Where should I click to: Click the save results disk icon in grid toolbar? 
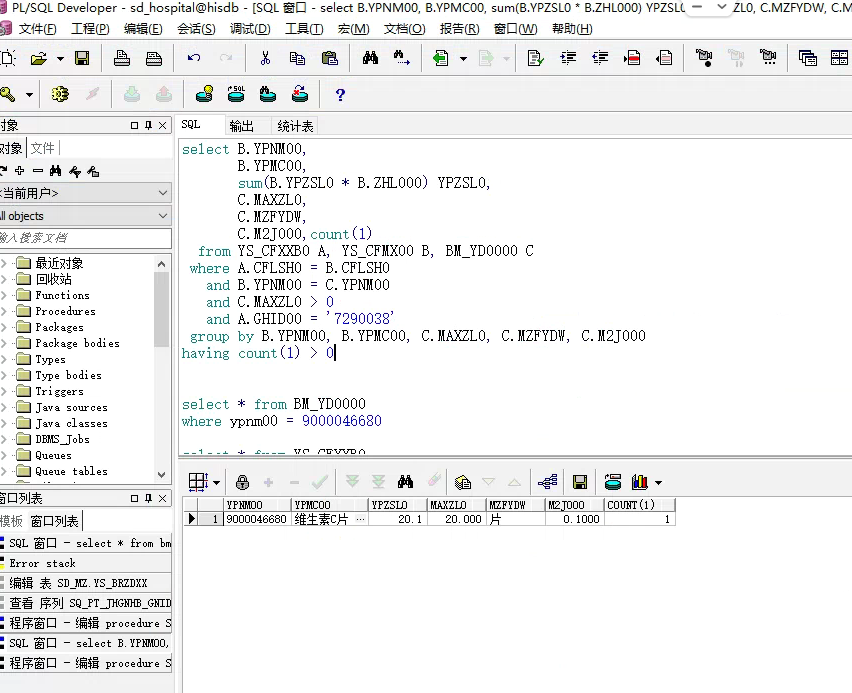coord(579,482)
